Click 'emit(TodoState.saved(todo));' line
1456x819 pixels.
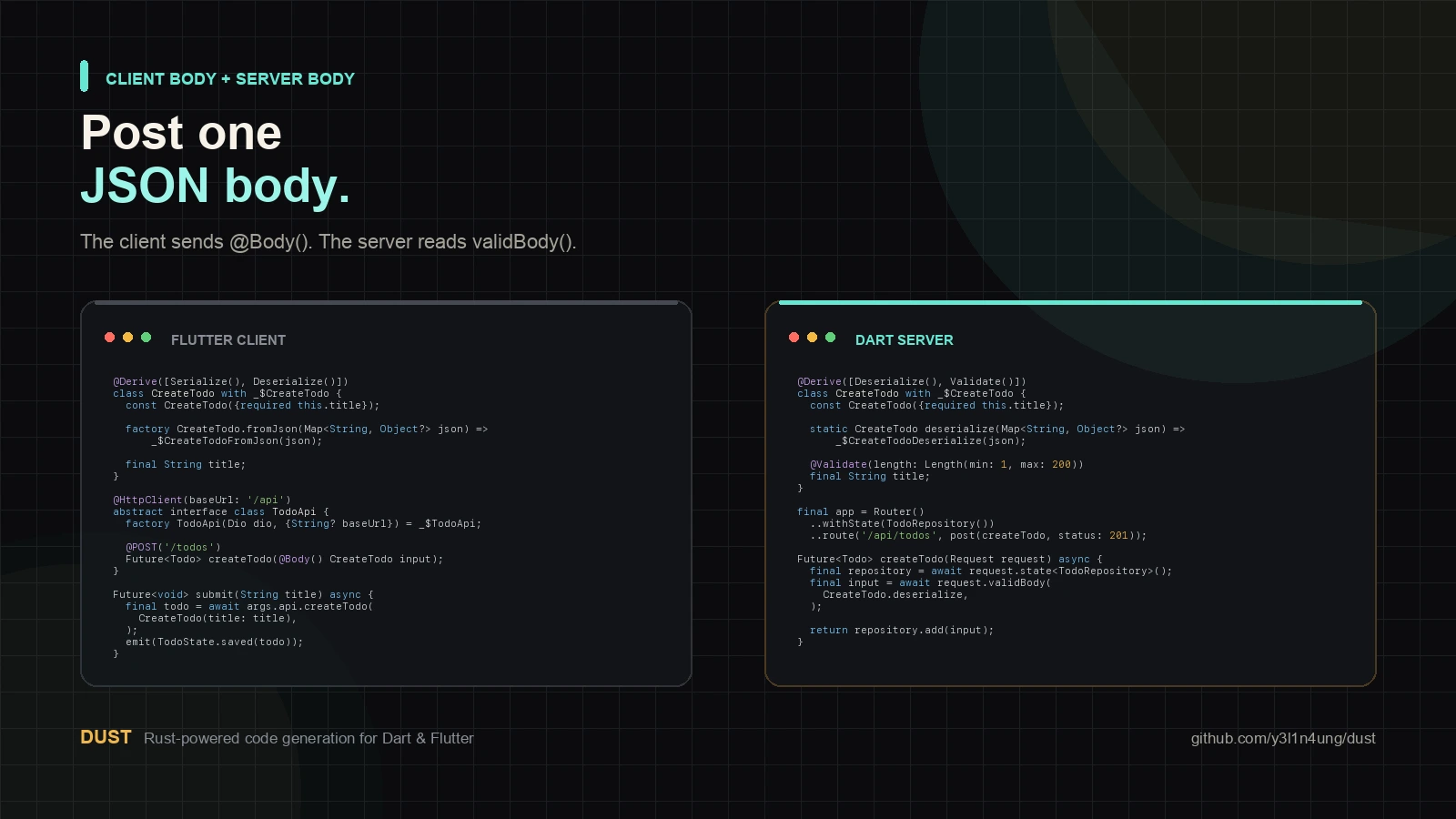215,642
